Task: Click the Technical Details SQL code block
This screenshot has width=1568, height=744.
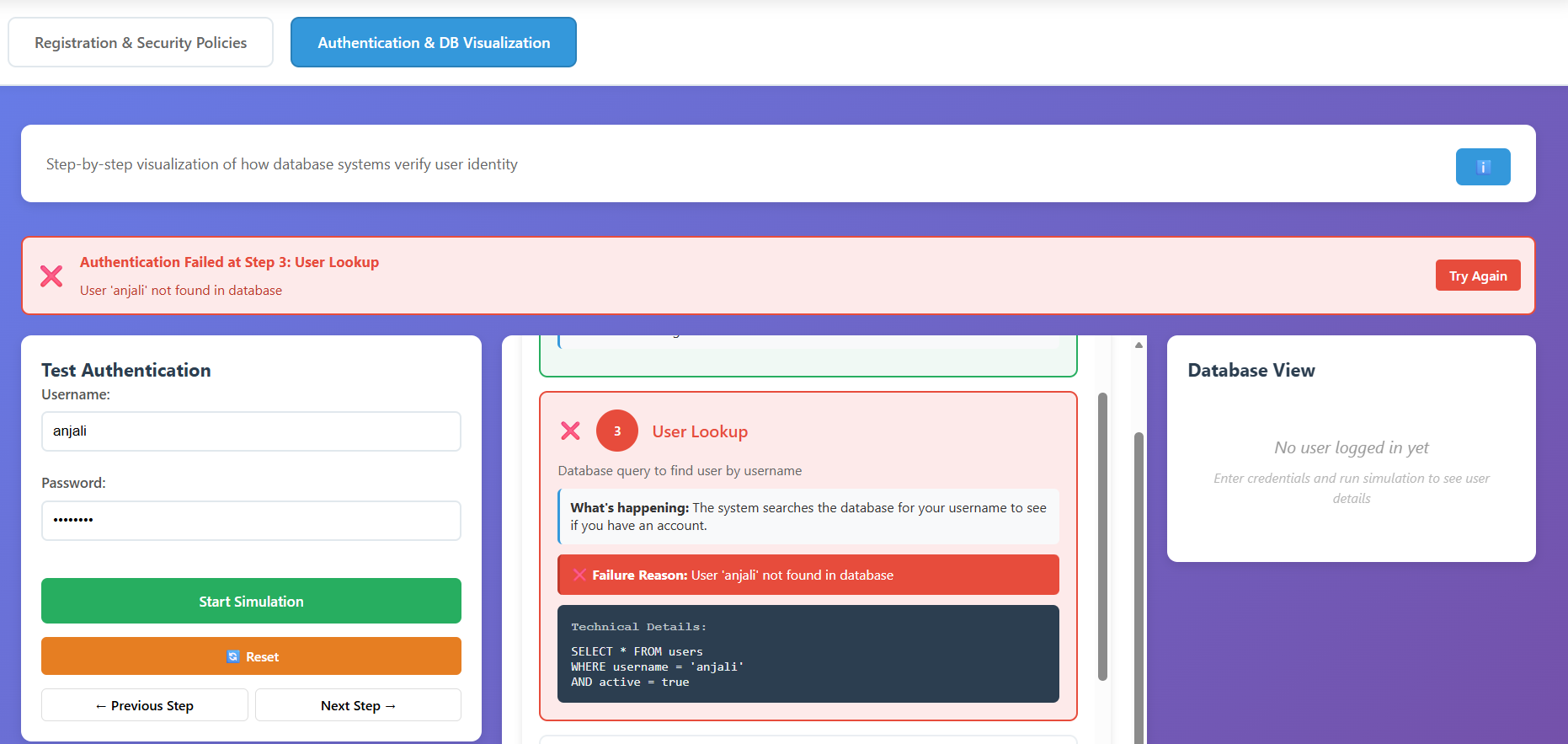Action: (x=808, y=654)
